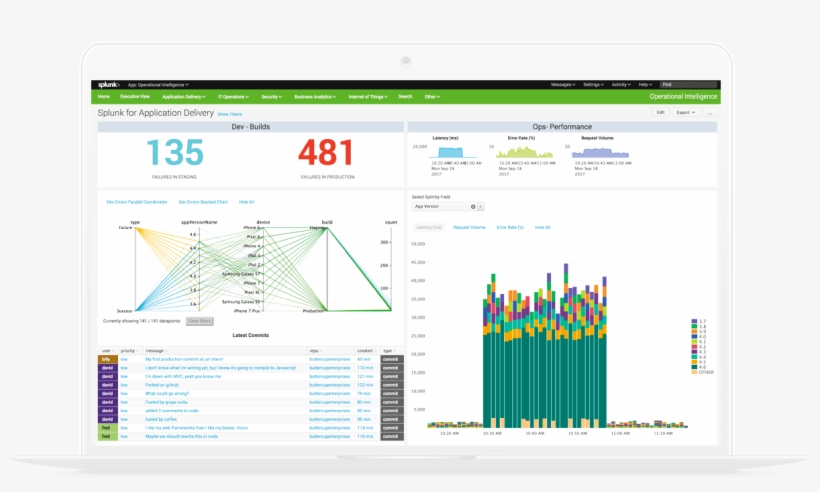Click the commit badge in billy's row
This screenshot has width=820, height=492.
pyautogui.click(x=391, y=359)
